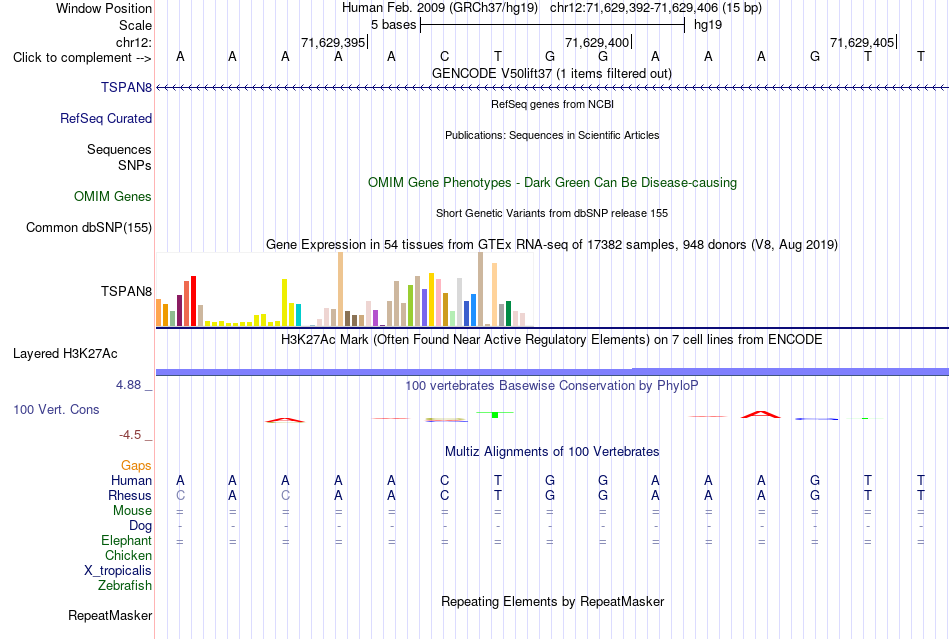The height and width of the screenshot is (639, 950).
Task: Click the blue H3K27Ac signal band
Action: point(552,371)
